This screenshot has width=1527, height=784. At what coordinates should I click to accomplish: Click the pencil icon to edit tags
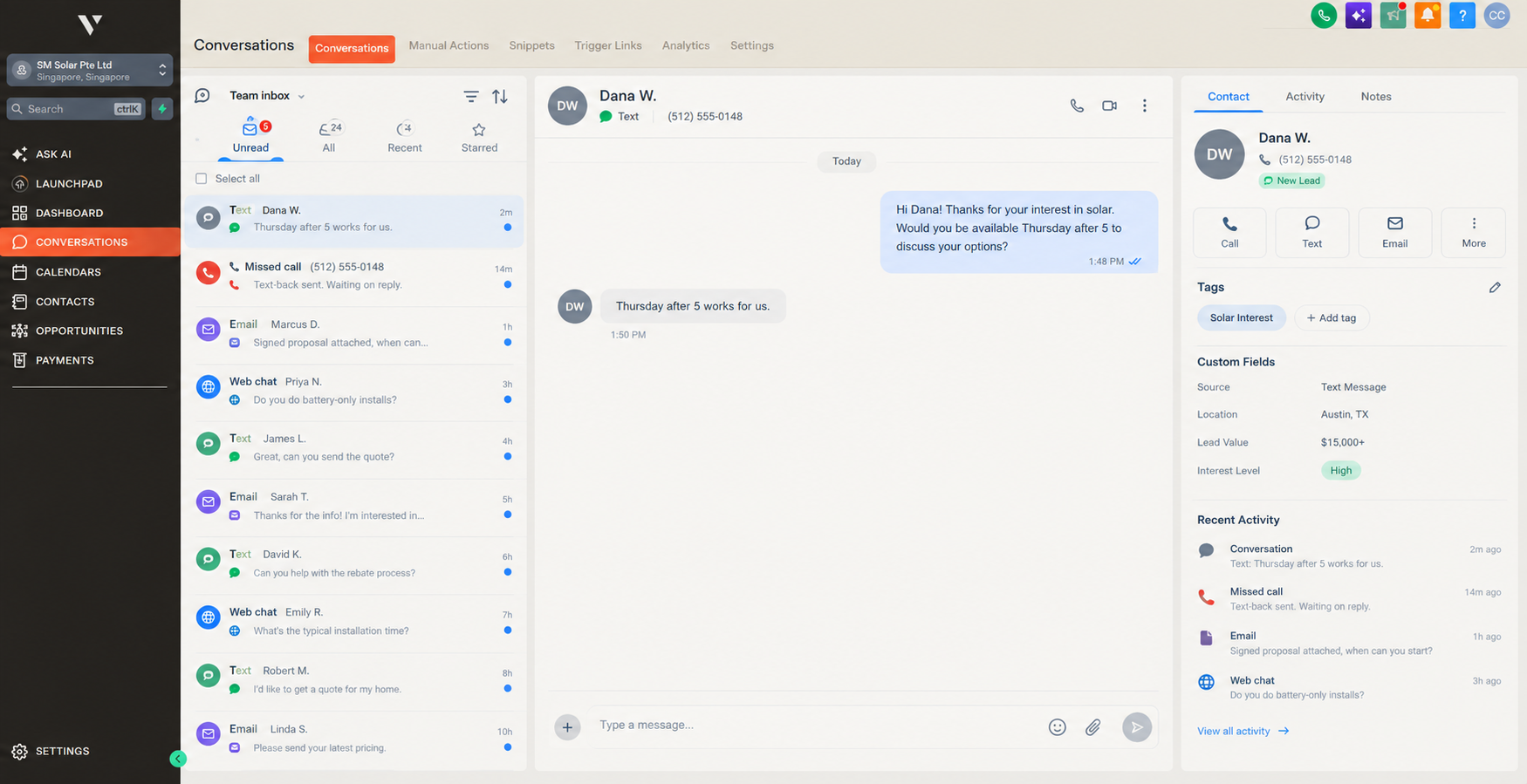1495,287
